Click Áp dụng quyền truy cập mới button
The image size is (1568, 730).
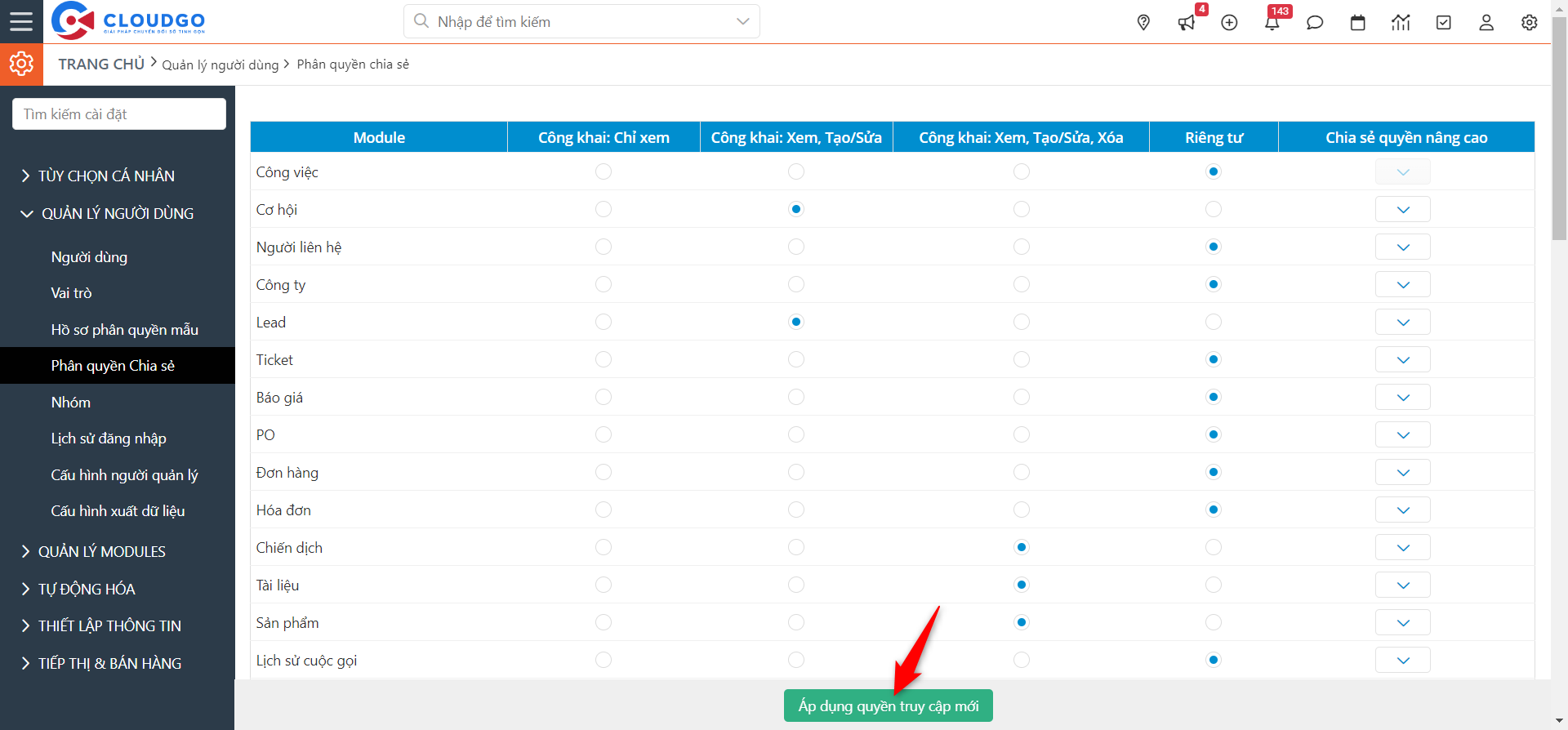889,706
